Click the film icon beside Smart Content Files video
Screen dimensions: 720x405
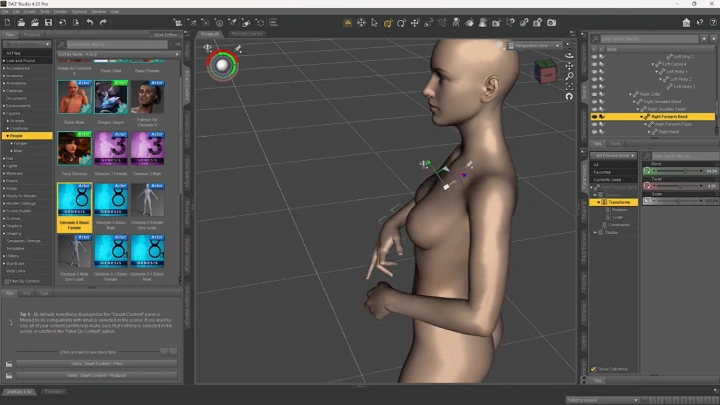click(9, 364)
